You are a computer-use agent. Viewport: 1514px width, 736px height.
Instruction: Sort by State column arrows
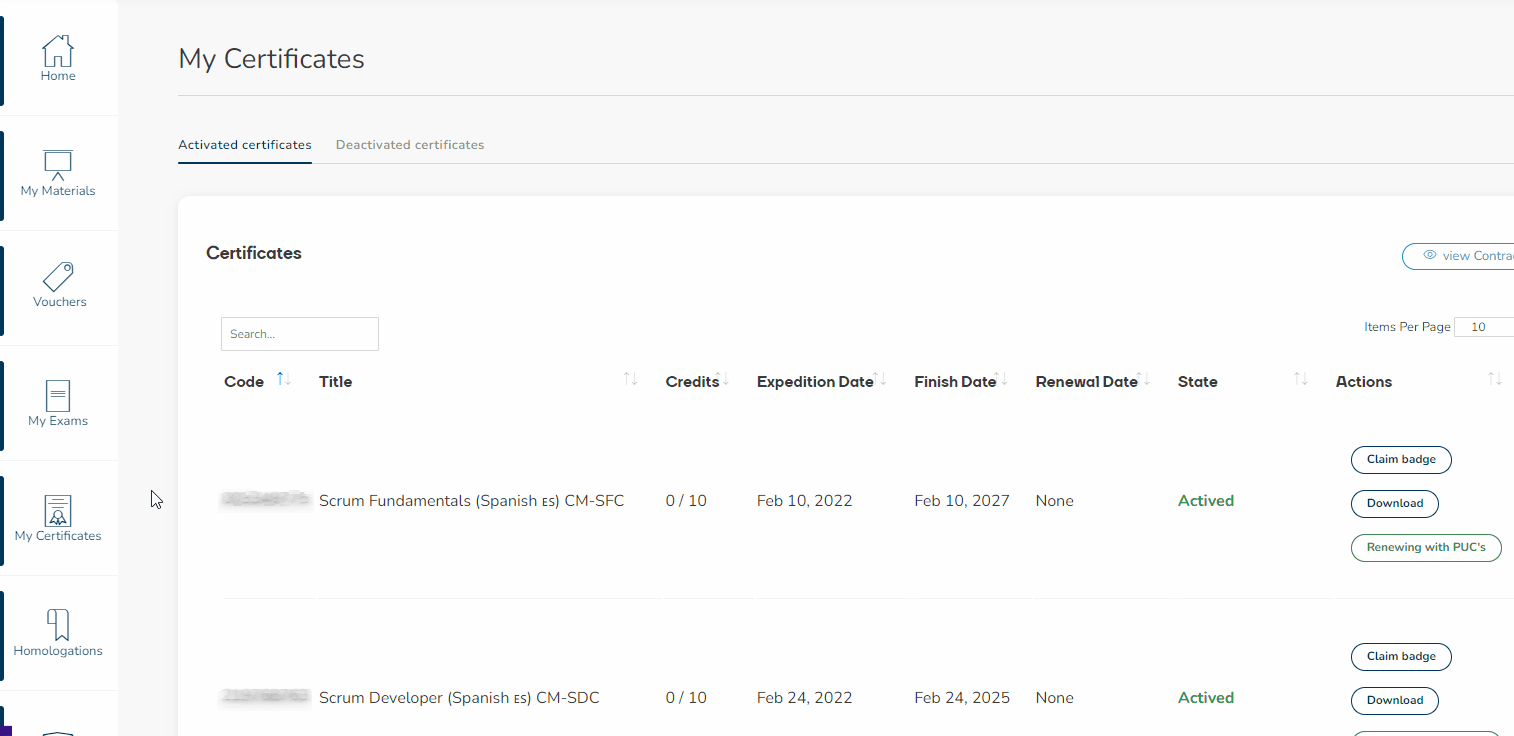[x=1300, y=380]
